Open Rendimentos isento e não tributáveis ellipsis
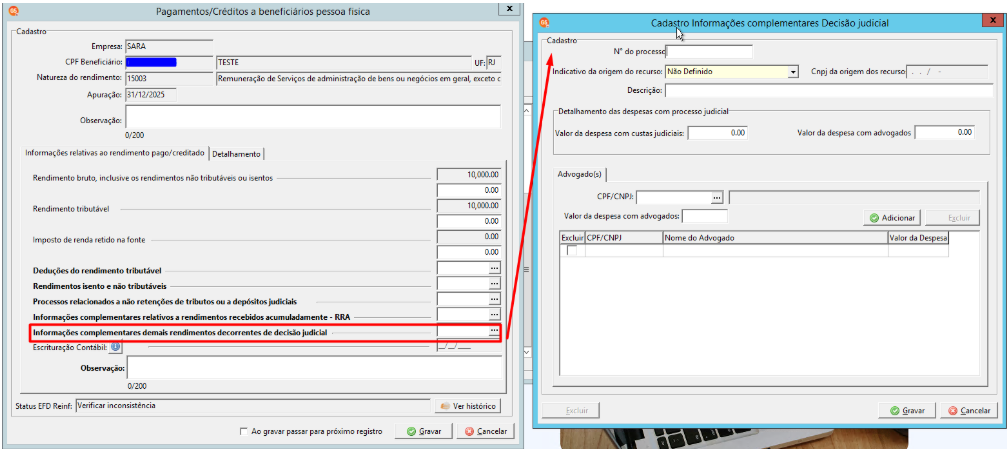 [494, 283]
